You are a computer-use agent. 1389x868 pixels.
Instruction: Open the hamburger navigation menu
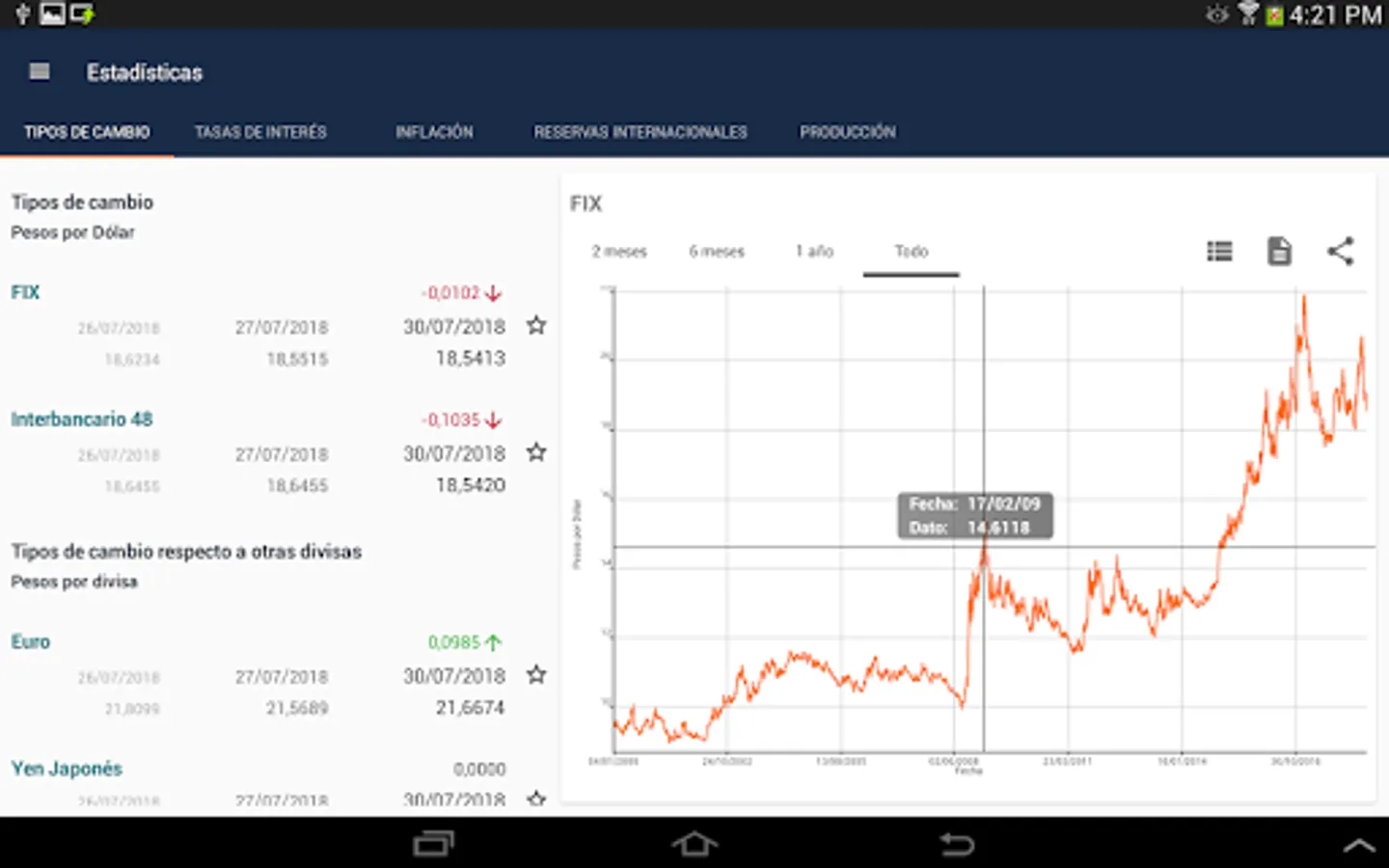coord(40,71)
